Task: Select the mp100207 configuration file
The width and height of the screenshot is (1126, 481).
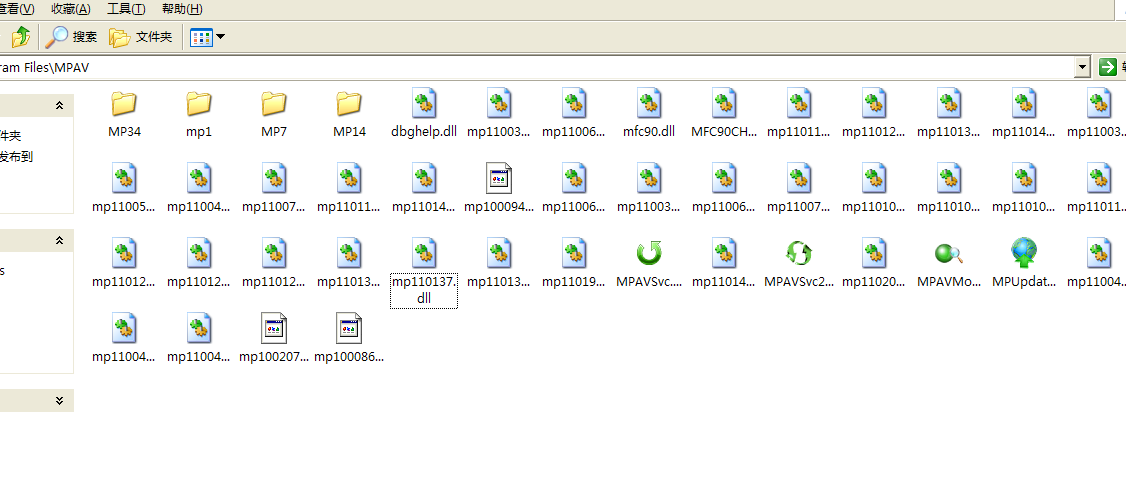Action: click(274, 329)
